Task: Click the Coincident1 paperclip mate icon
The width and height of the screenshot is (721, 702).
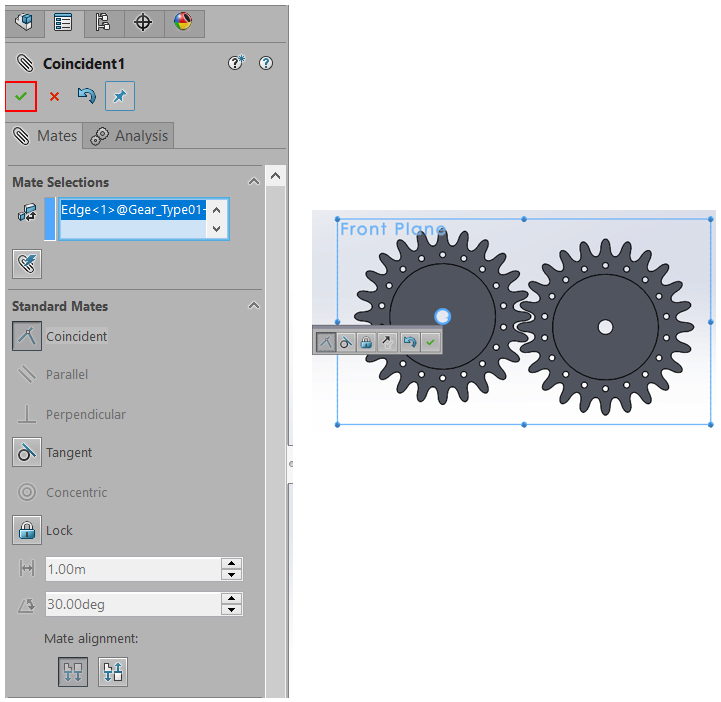Action: 25,63
